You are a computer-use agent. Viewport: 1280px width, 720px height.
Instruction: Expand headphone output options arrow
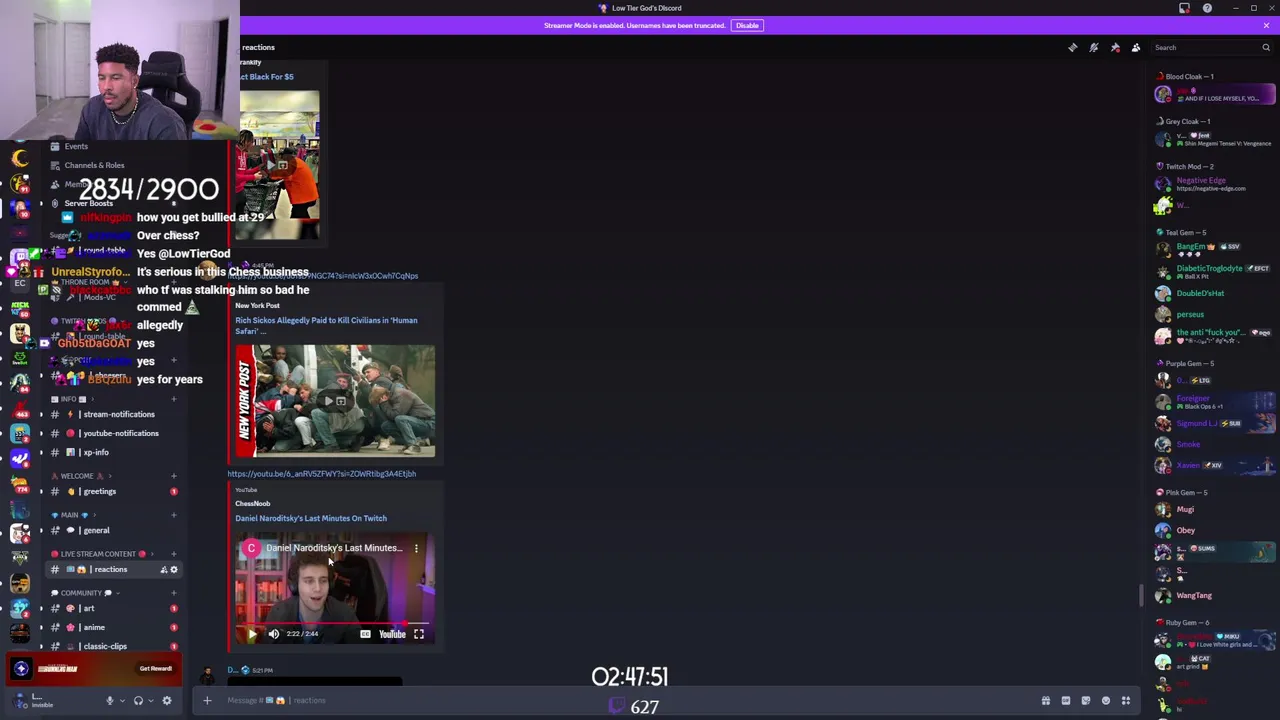150,701
